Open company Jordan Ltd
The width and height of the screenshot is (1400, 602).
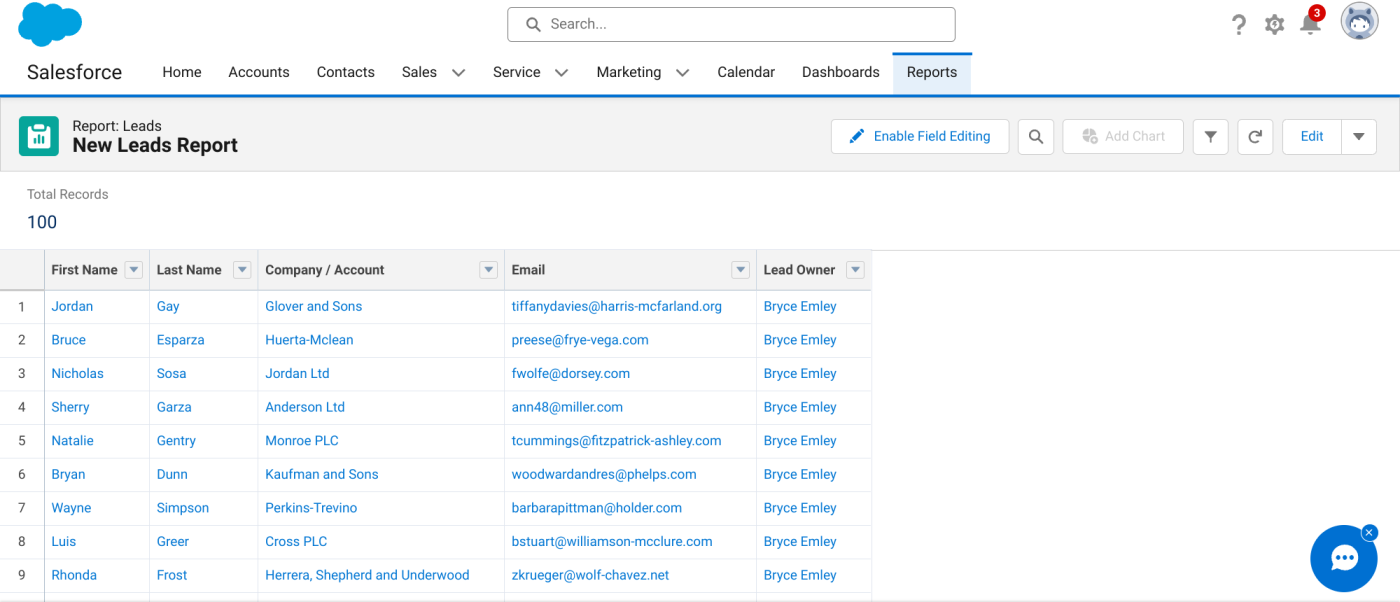(x=297, y=373)
